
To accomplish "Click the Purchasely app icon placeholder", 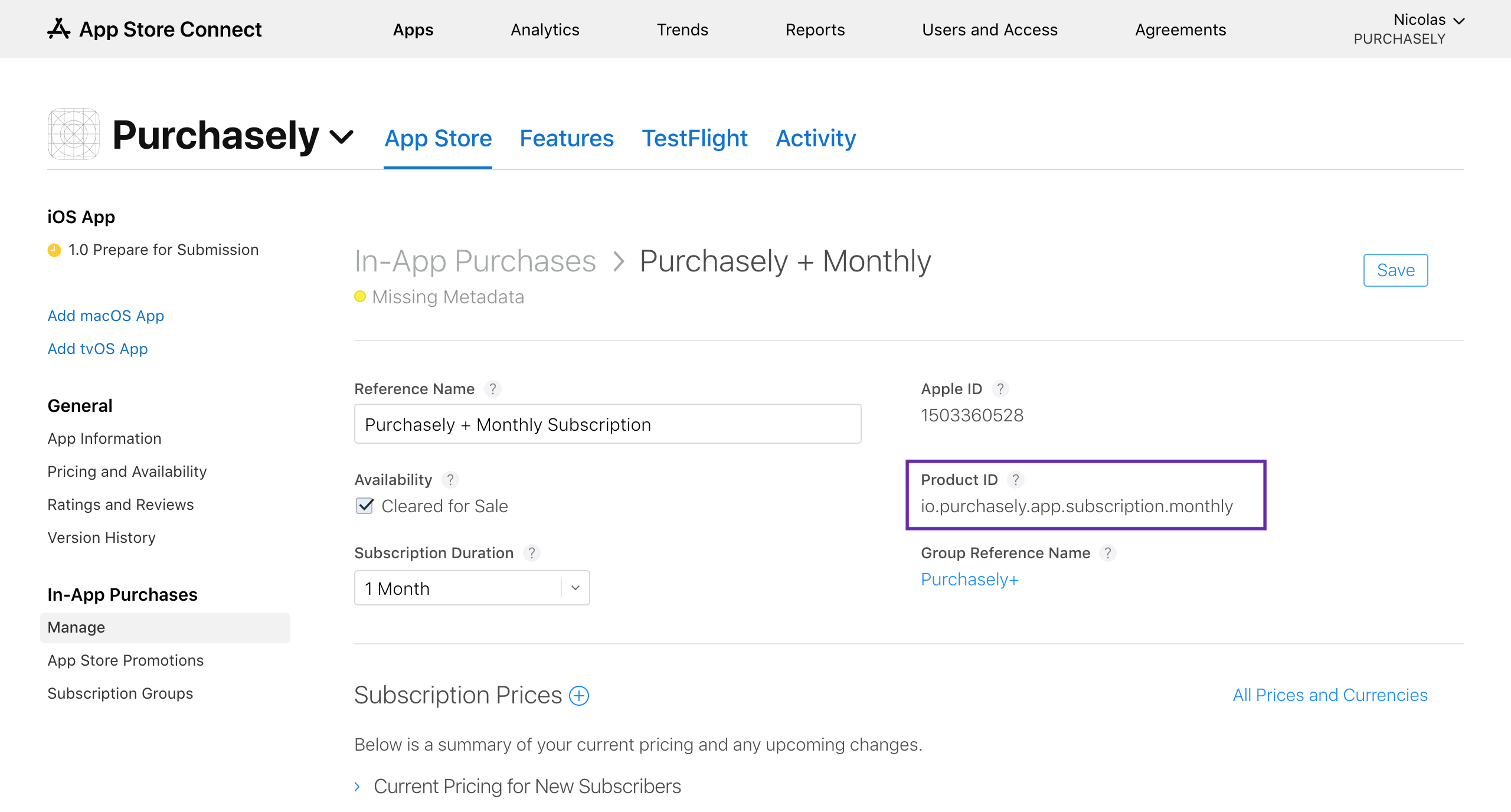I will (73, 135).
